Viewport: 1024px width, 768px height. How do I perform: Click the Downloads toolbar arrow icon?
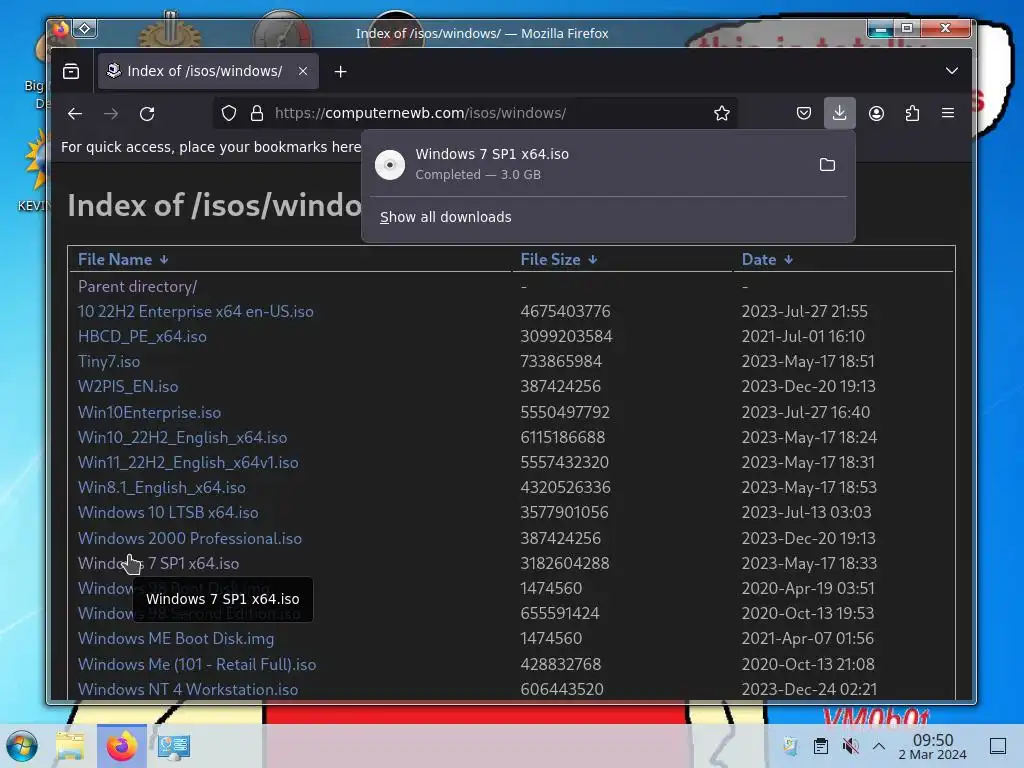coord(840,113)
